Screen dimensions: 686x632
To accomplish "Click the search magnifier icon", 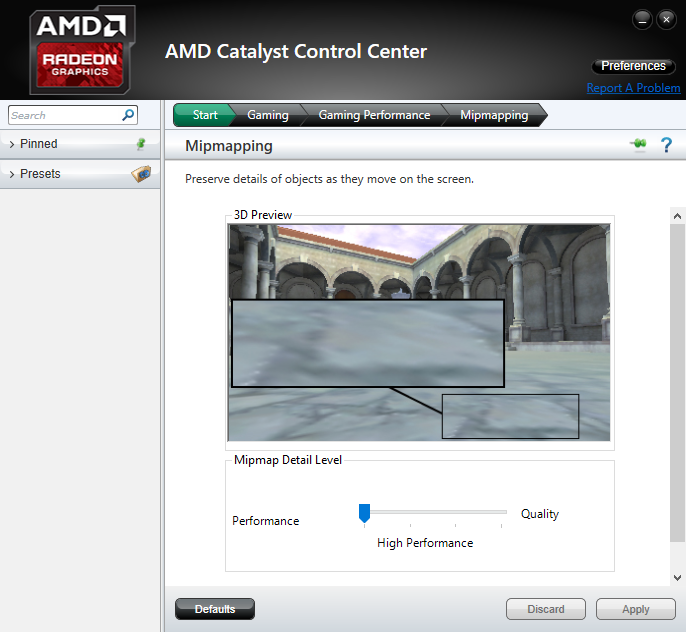I will pyautogui.click(x=128, y=115).
